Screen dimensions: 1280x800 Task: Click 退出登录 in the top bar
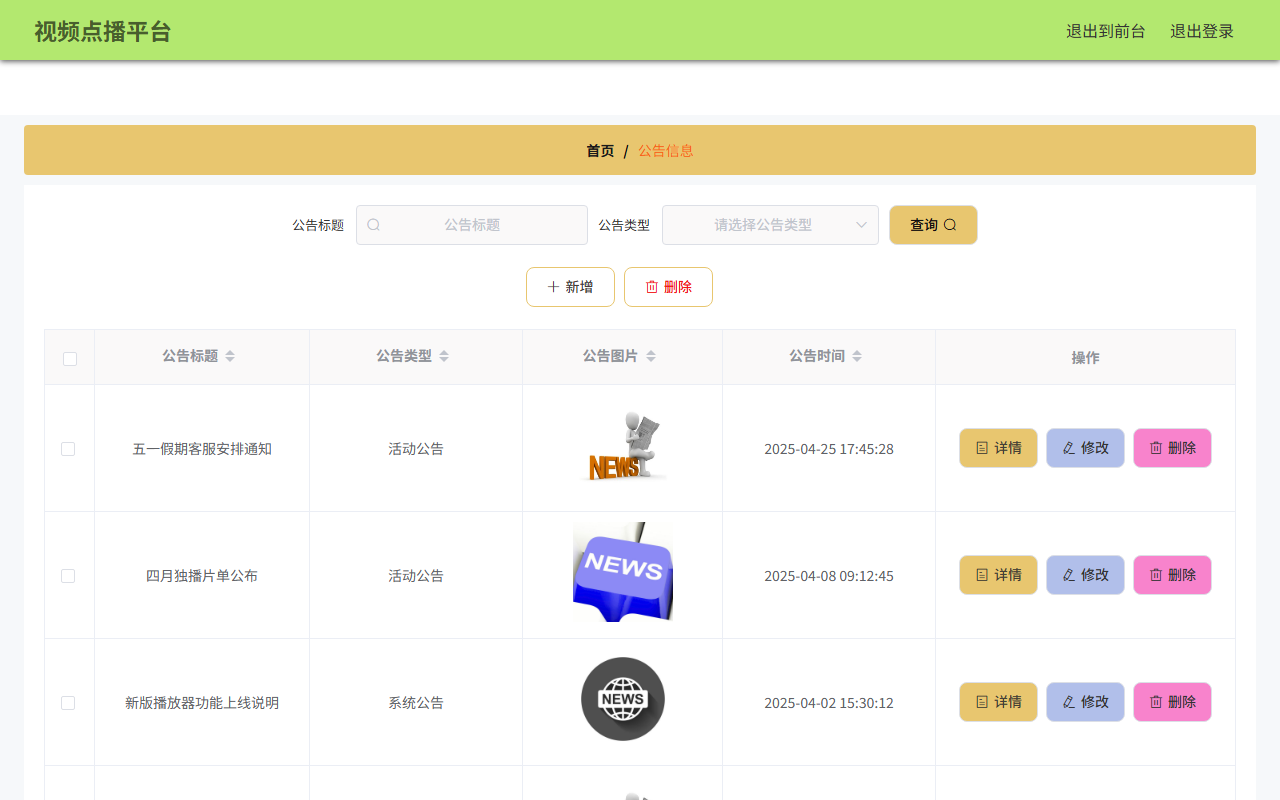[1202, 31]
